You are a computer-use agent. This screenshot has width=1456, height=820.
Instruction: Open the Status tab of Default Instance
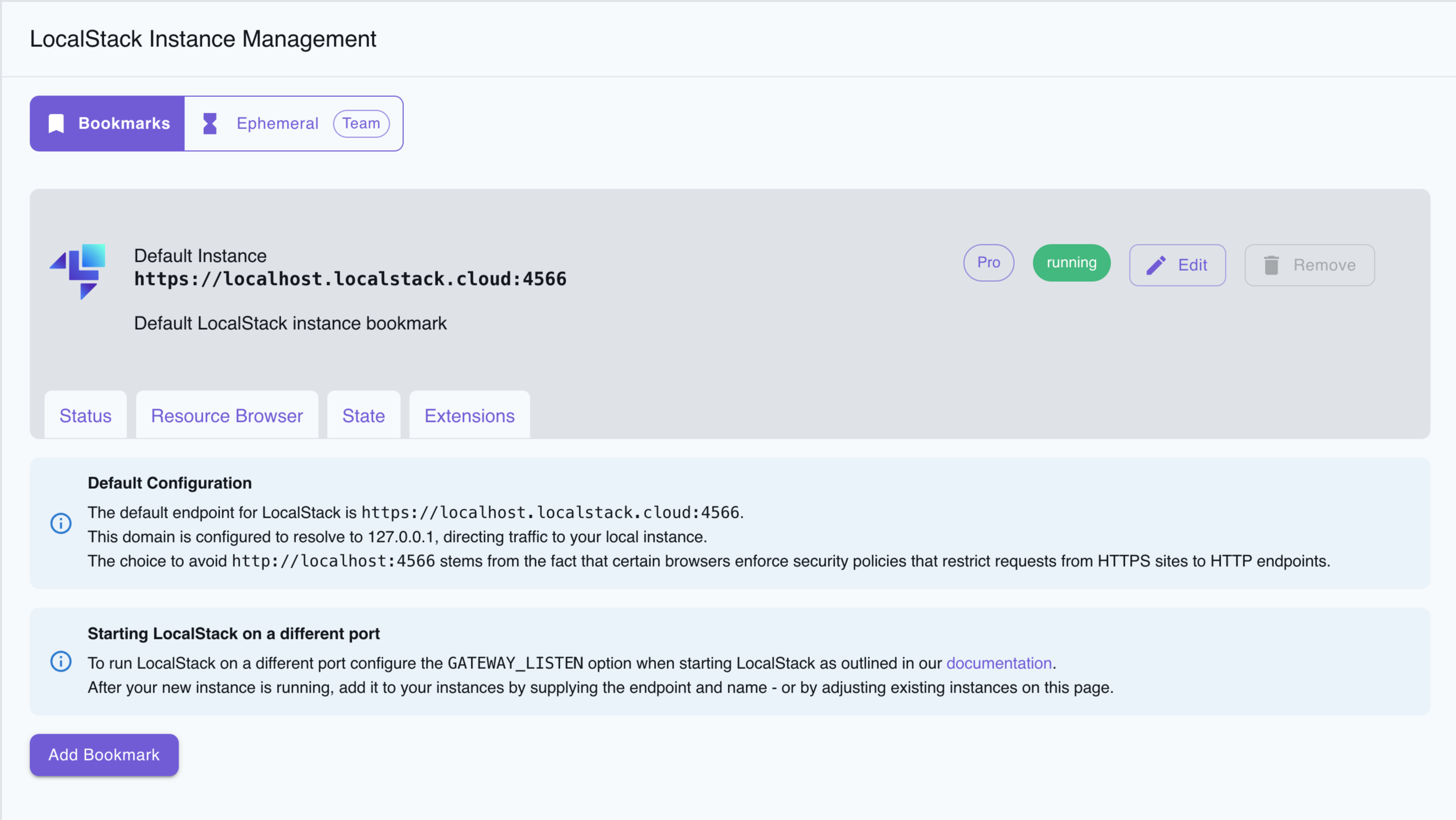click(85, 416)
